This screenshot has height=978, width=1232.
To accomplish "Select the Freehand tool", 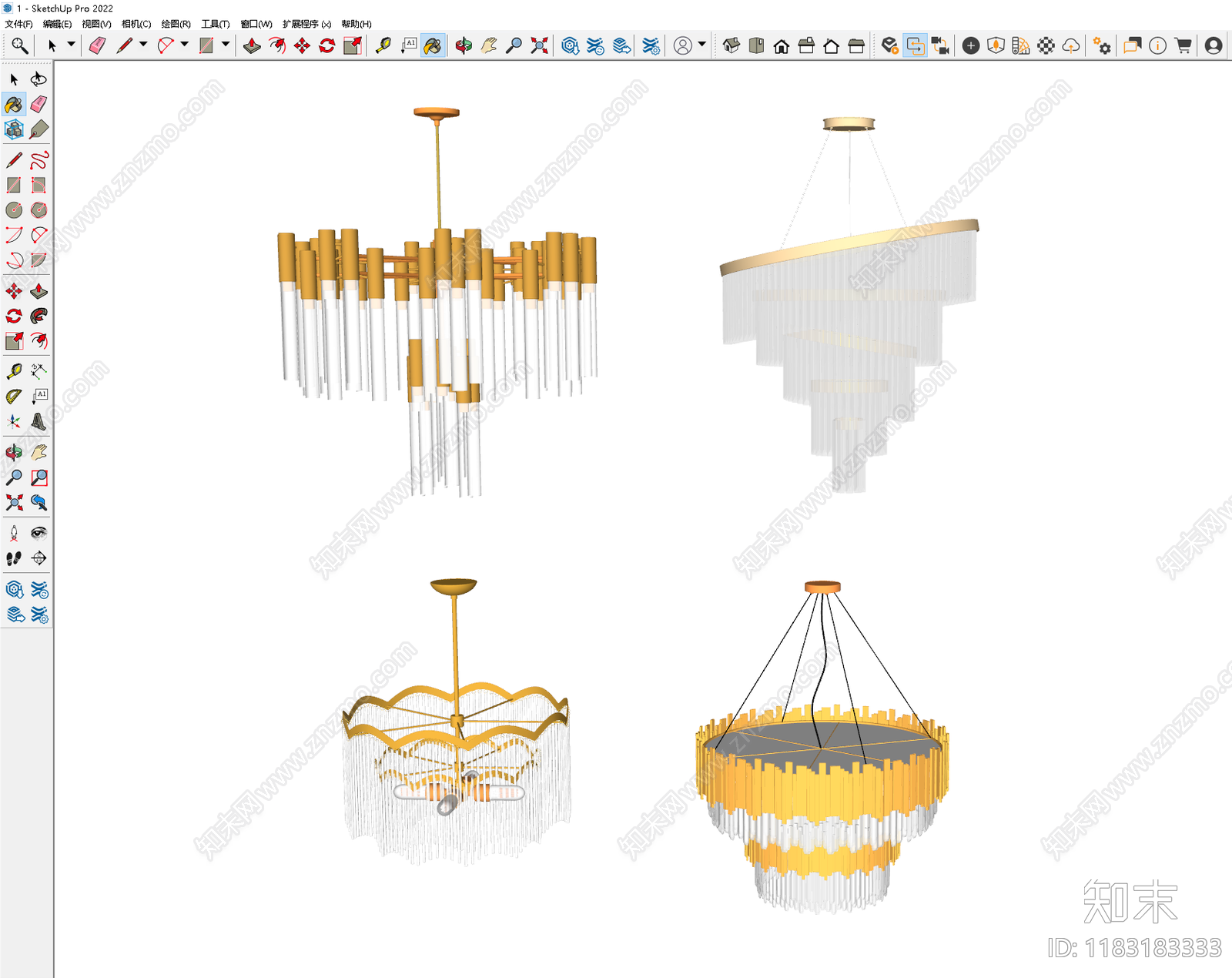I will (x=38, y=160).
